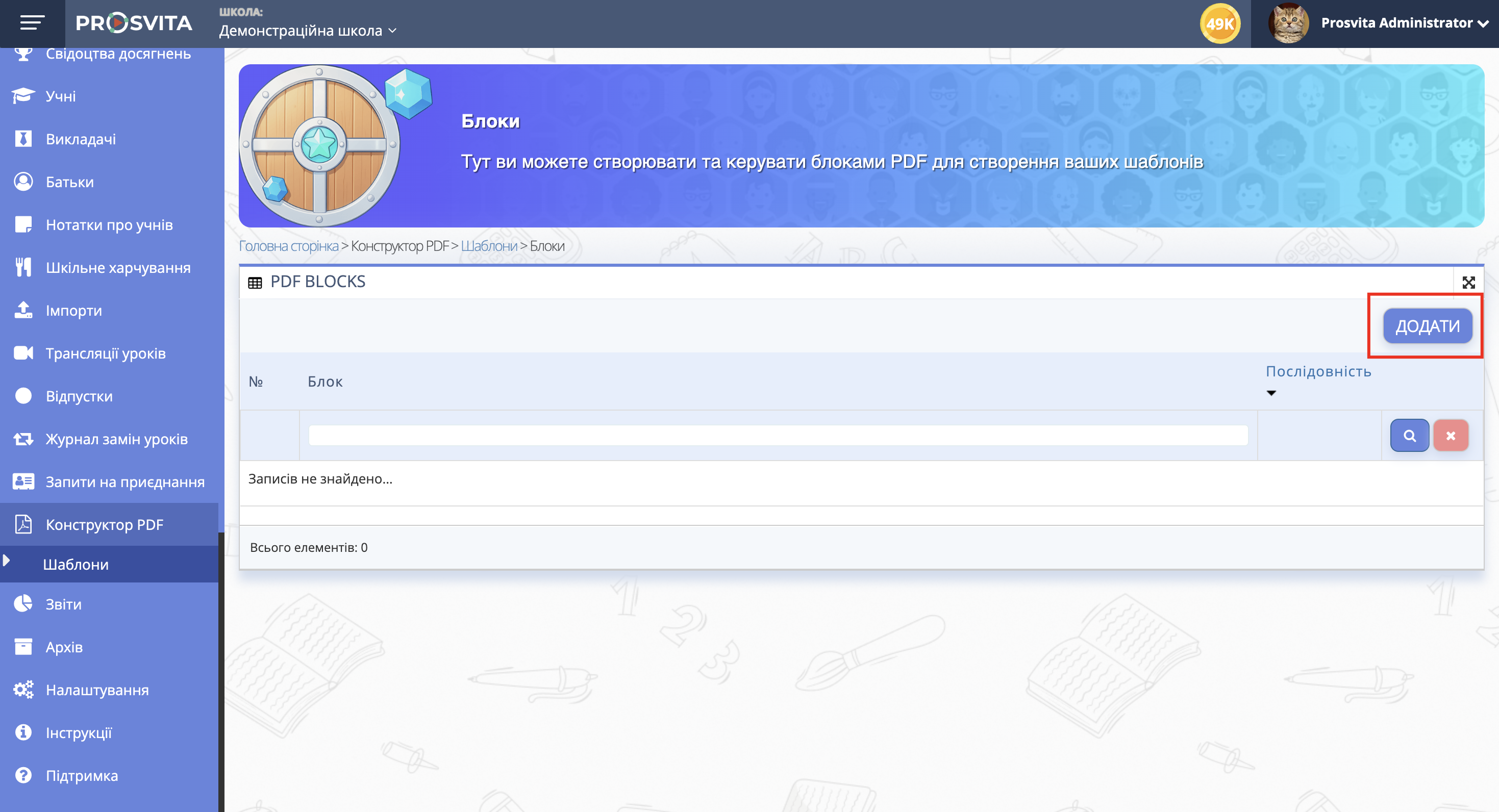The height and width of the screenshot is (812, 1499).
Task: Click the 49K gold coin badge
Action: 1220,24
